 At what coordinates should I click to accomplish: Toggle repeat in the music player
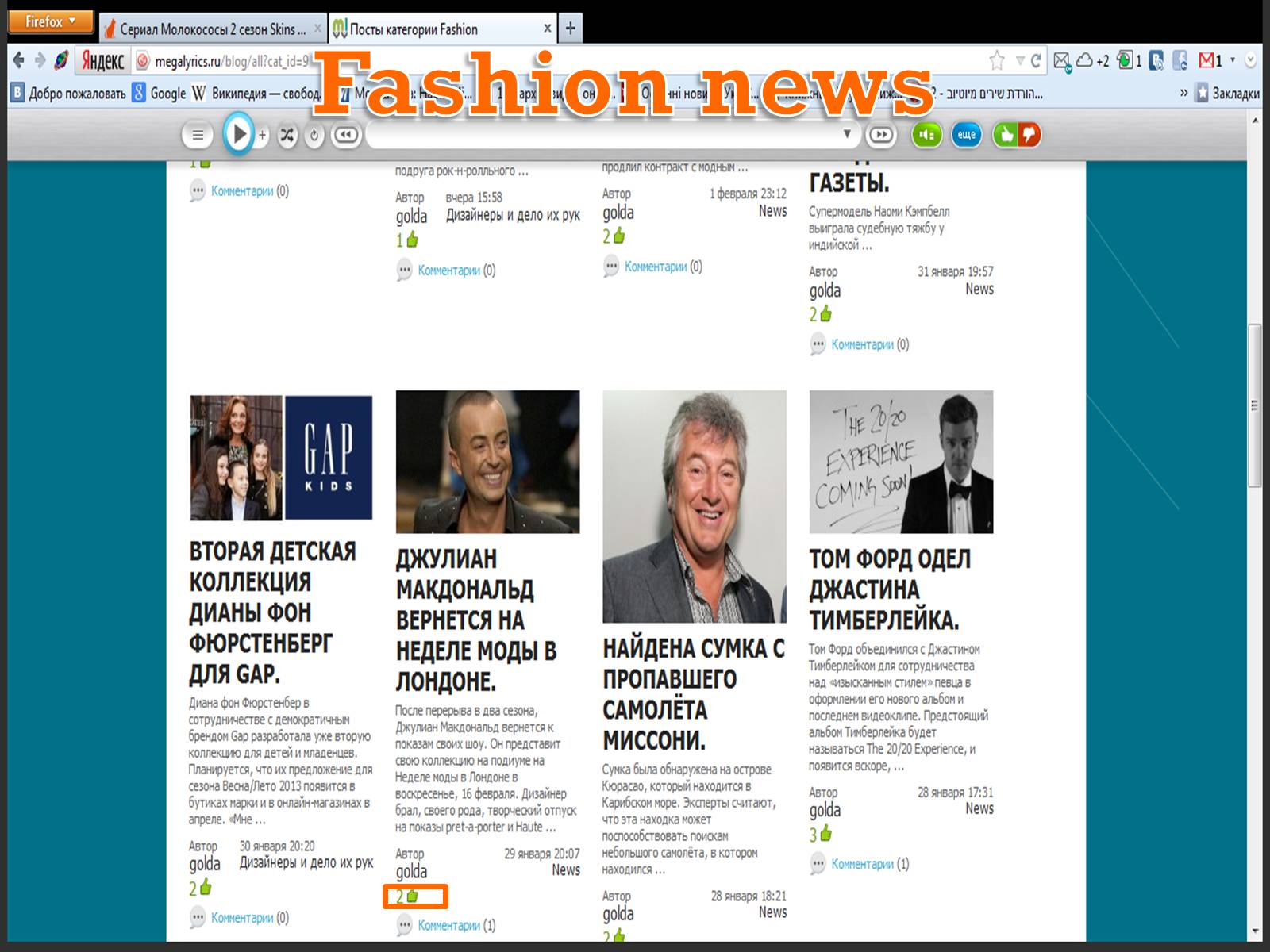314,135
